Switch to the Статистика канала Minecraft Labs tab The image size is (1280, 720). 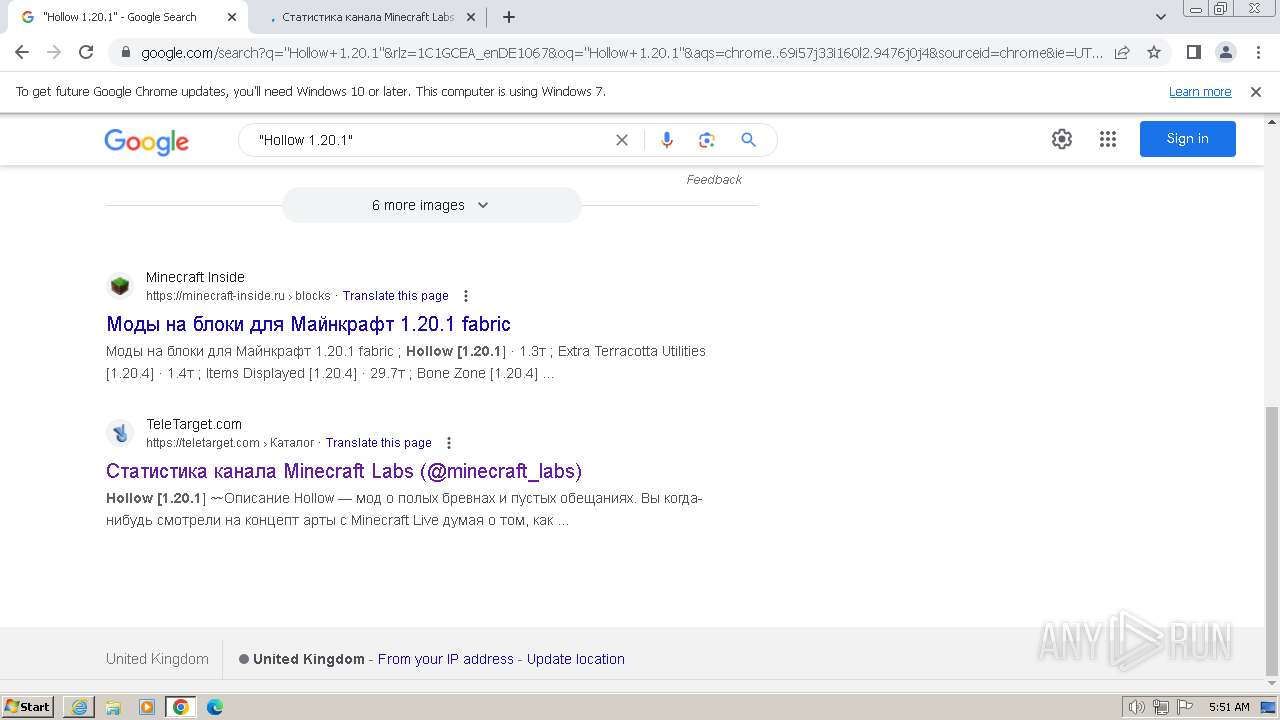coord(367,17)
